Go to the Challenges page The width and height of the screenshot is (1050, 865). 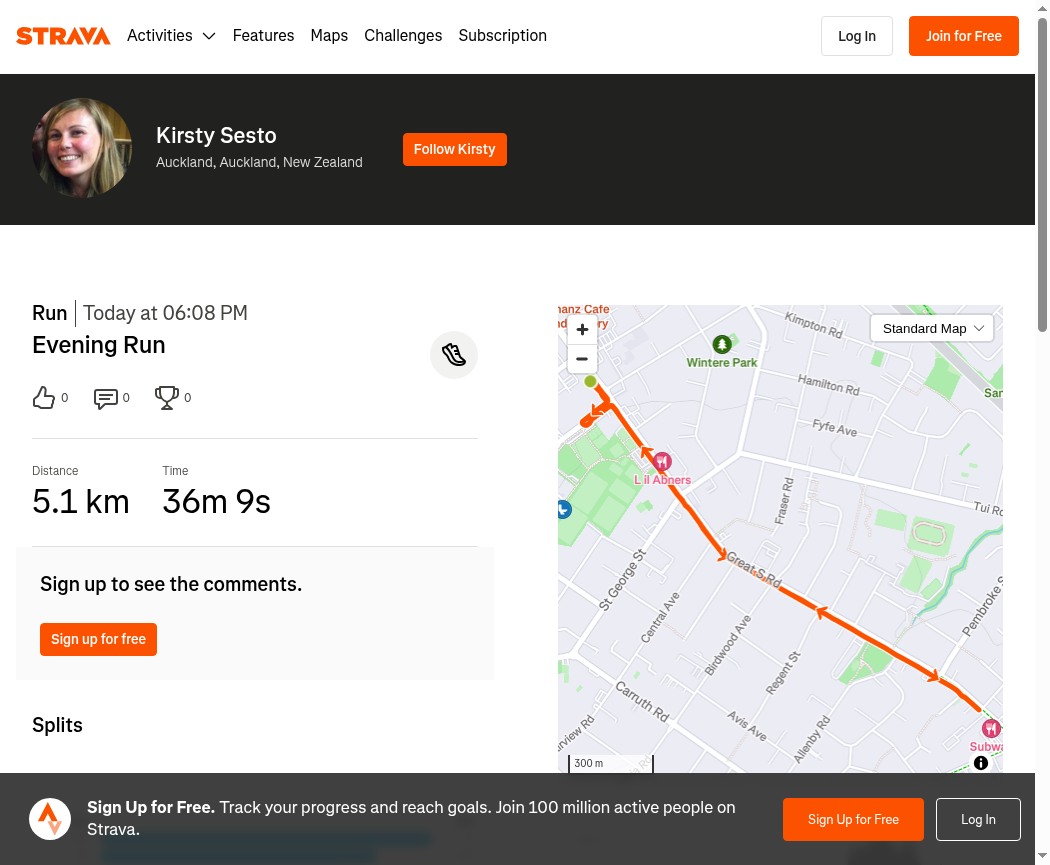click(403, 35)
